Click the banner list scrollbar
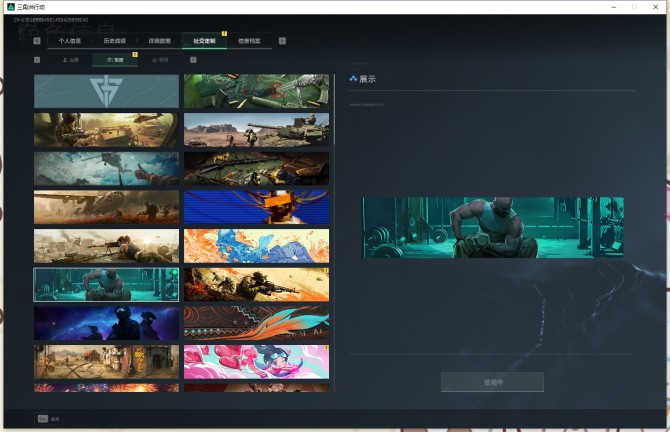The height and width of the screenshot is (432, 670). pyautogui.click(x=334, y=109)
